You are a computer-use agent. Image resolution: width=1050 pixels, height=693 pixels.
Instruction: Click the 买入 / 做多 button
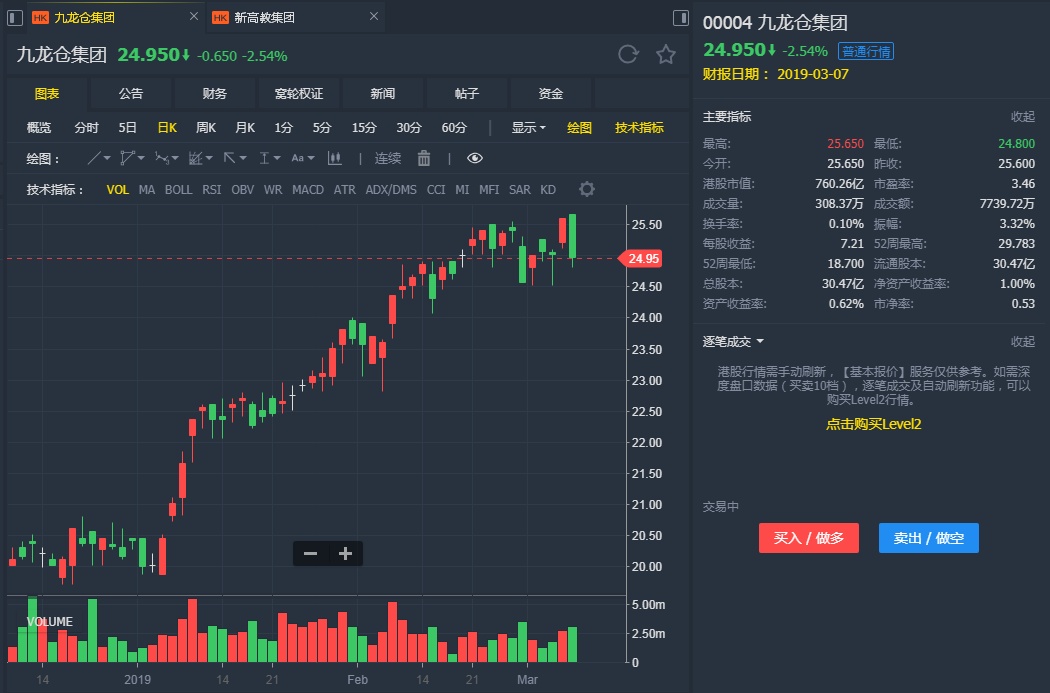[x=808, y=538]
